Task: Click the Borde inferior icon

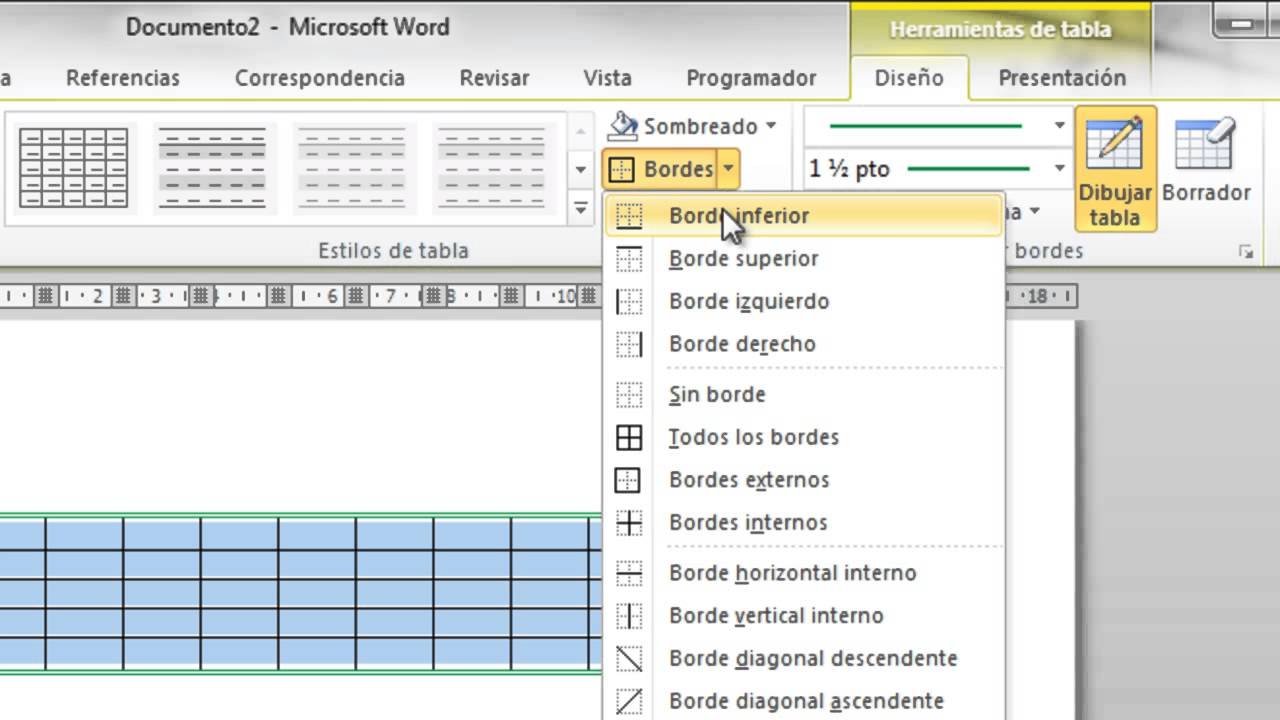Action: click(x=629, y=215)
